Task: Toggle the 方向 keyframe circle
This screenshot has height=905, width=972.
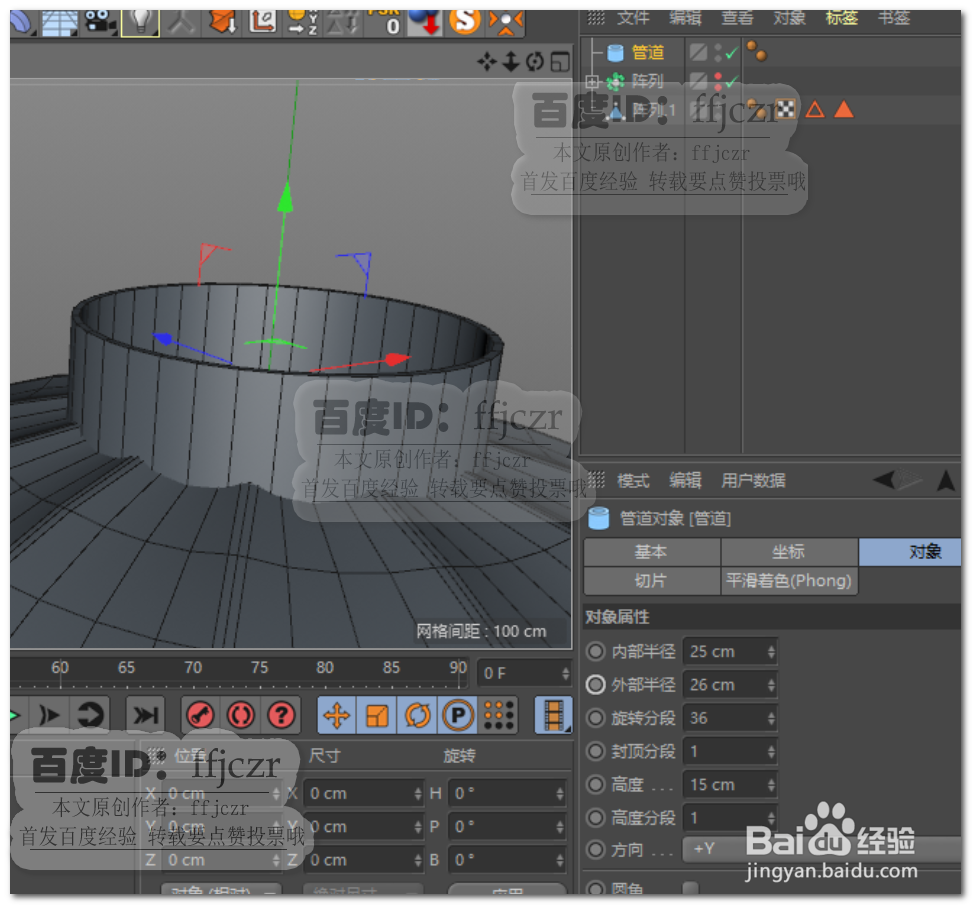Action: [595, 849]
